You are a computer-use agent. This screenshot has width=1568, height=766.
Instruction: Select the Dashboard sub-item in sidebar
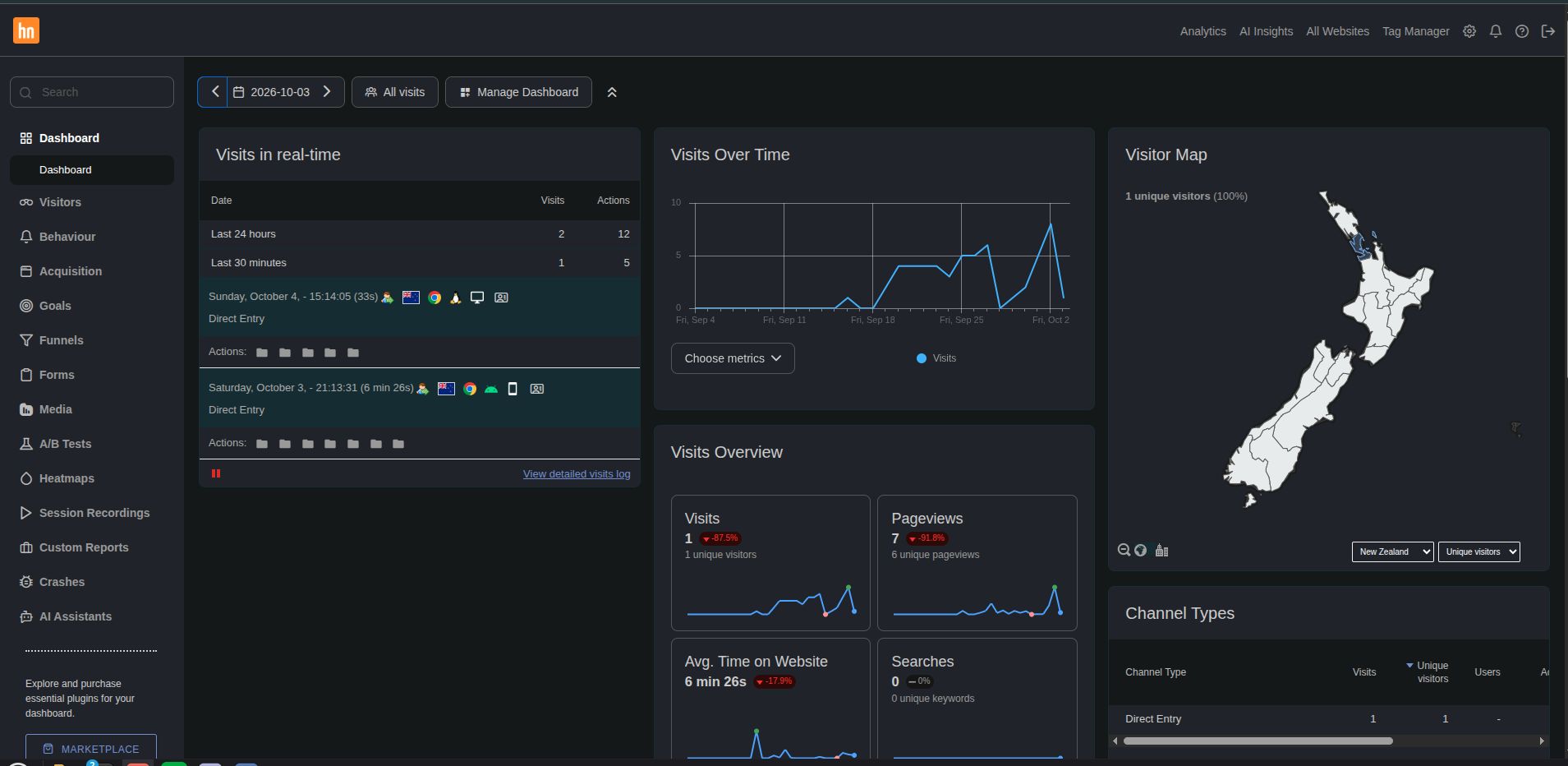coord(92,170)
